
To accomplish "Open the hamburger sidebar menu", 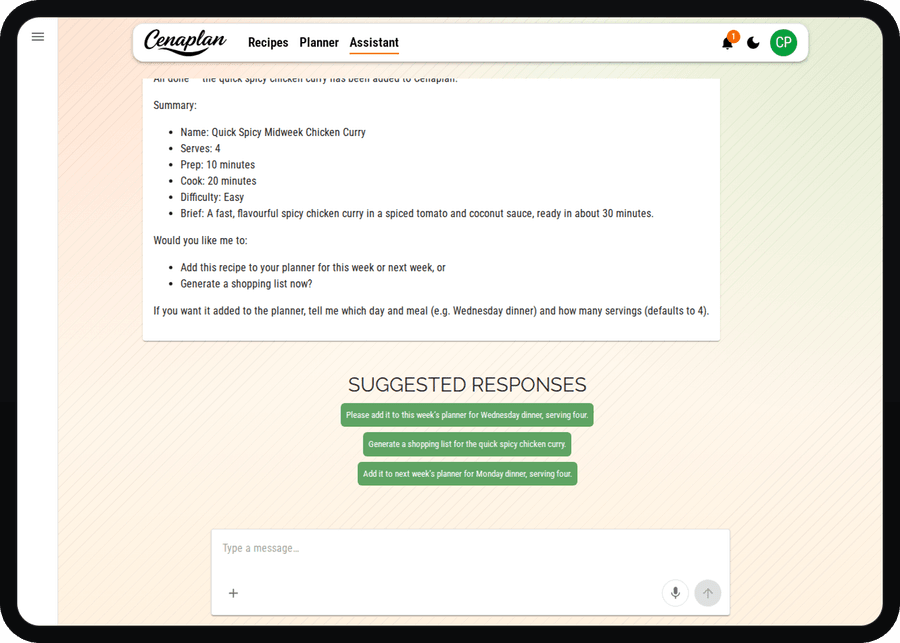I will pos(38,37).
